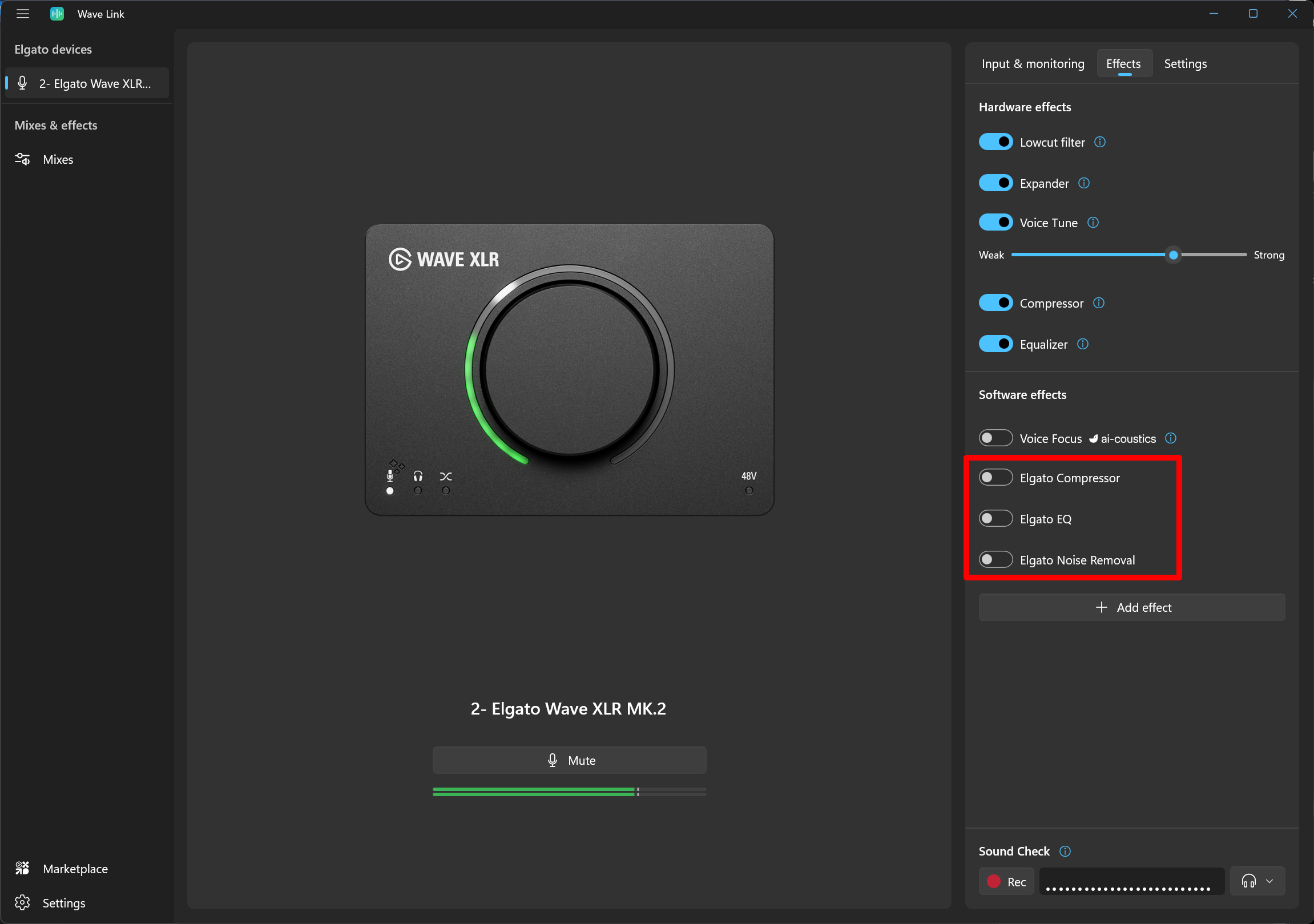Click the Voice Focus info icon
The width and height of the screenshot is (1314, 924).
1170,438
